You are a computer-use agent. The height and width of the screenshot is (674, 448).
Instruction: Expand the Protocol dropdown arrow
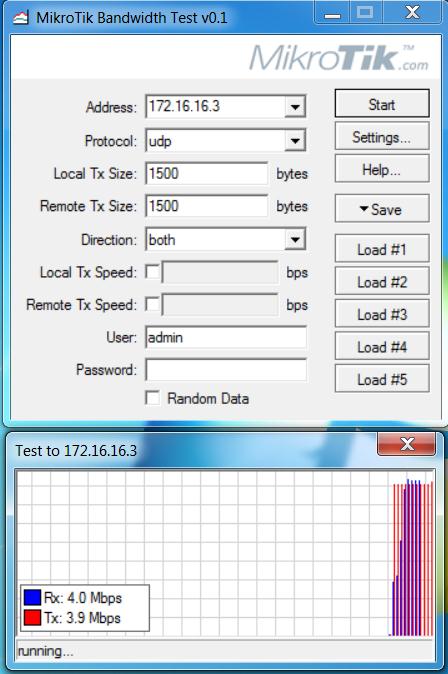point(295,141)
